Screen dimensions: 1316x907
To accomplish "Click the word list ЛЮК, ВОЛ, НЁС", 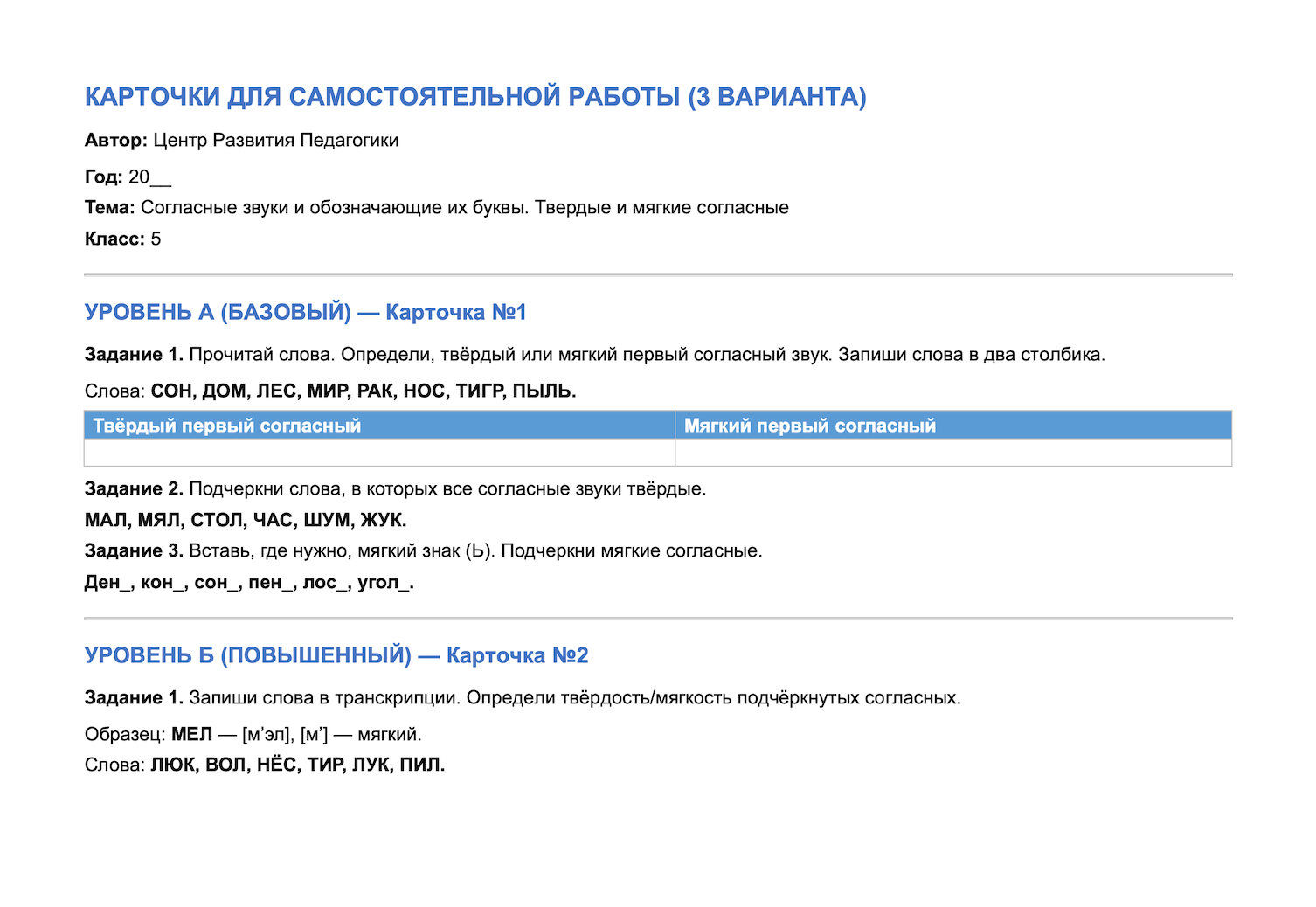I will [x=265, y=765].
